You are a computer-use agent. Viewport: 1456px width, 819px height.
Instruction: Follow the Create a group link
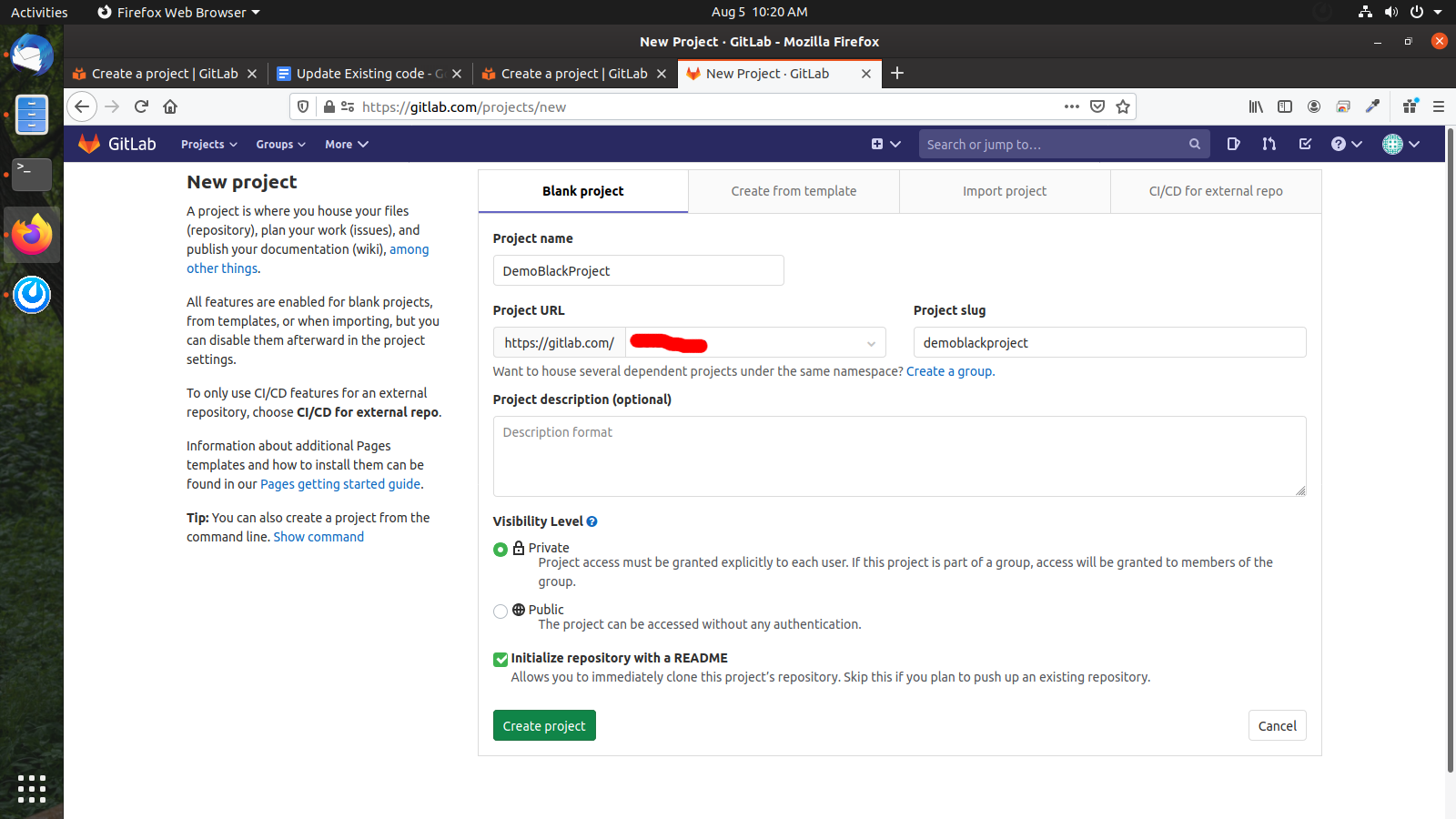[x=949, y=371]
